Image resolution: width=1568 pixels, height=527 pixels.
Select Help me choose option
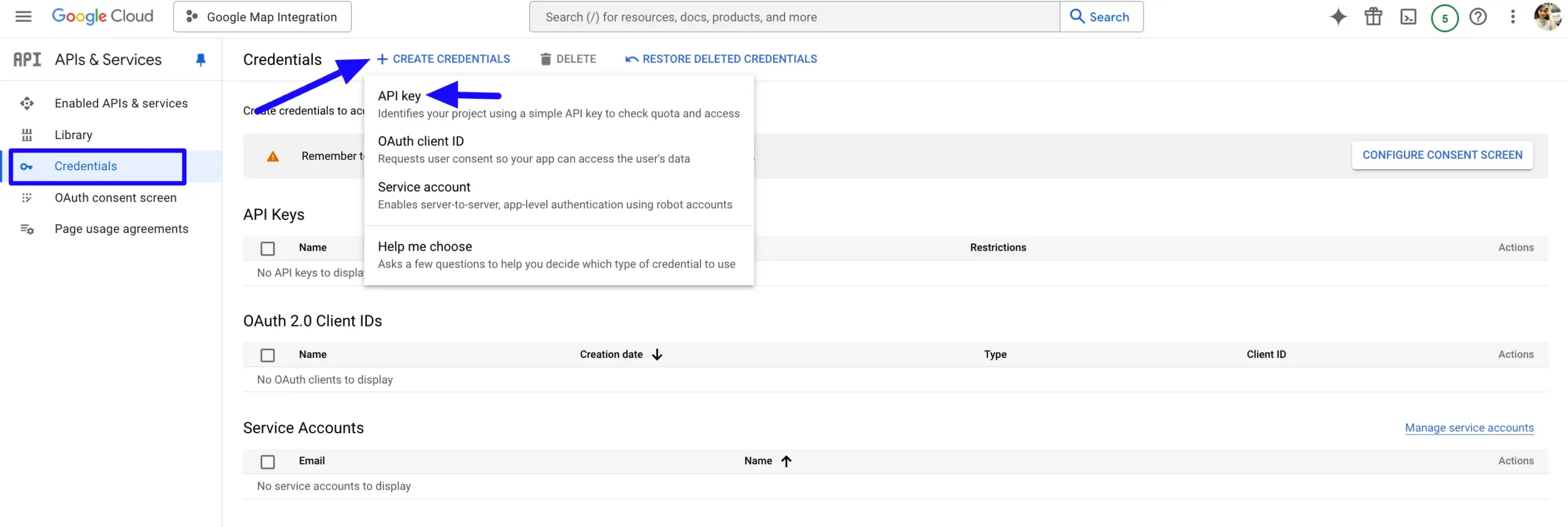(559, 255)
